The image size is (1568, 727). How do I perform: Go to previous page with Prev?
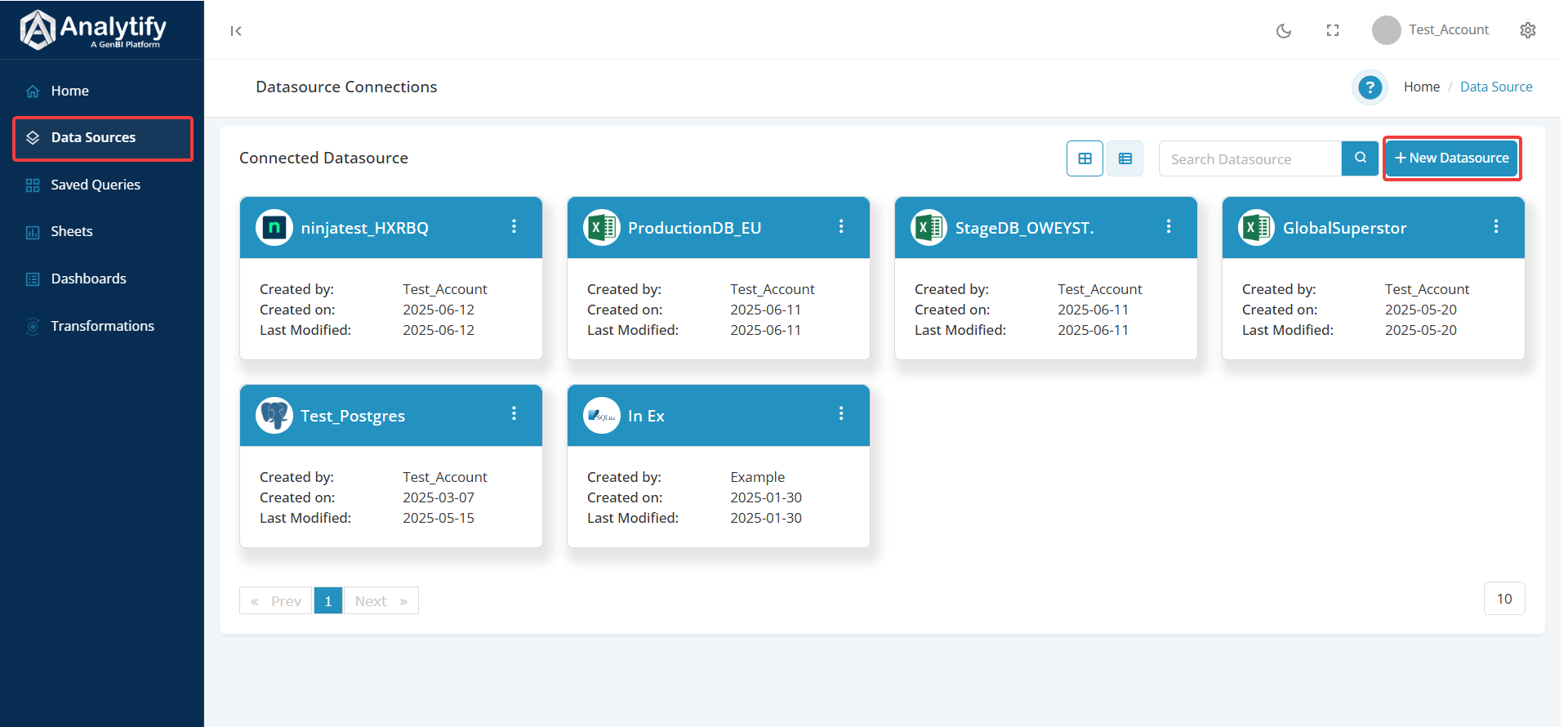pyautogui.click(x=276, y=601)
